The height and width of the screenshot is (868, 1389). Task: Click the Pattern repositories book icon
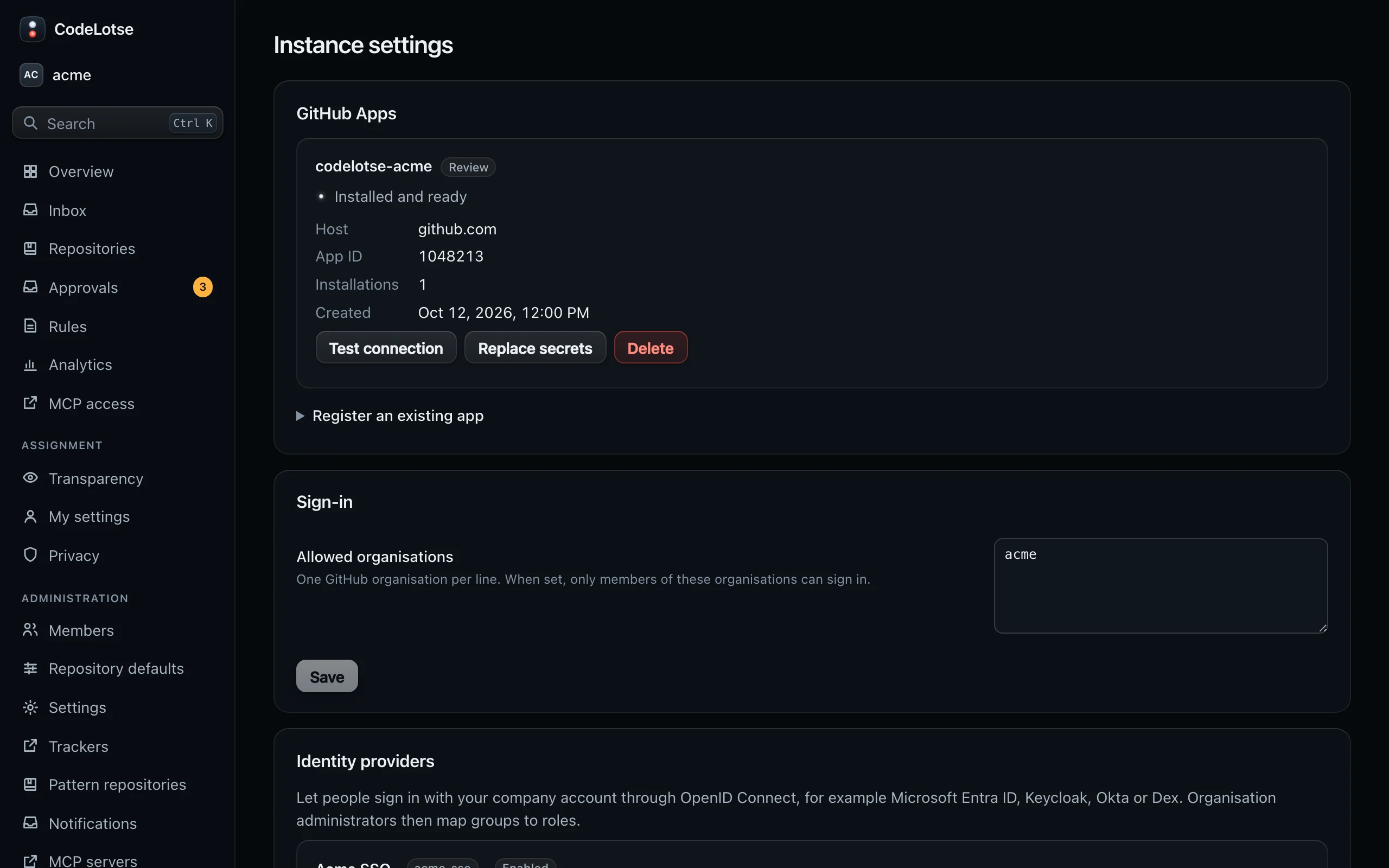tap(30, 784)
